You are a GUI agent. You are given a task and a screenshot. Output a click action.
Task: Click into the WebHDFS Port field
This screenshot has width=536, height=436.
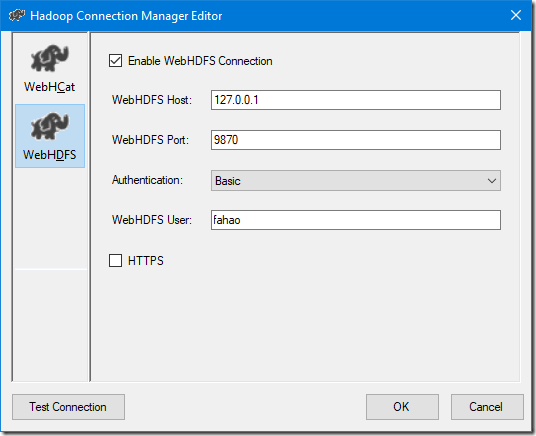pos(356,140)
